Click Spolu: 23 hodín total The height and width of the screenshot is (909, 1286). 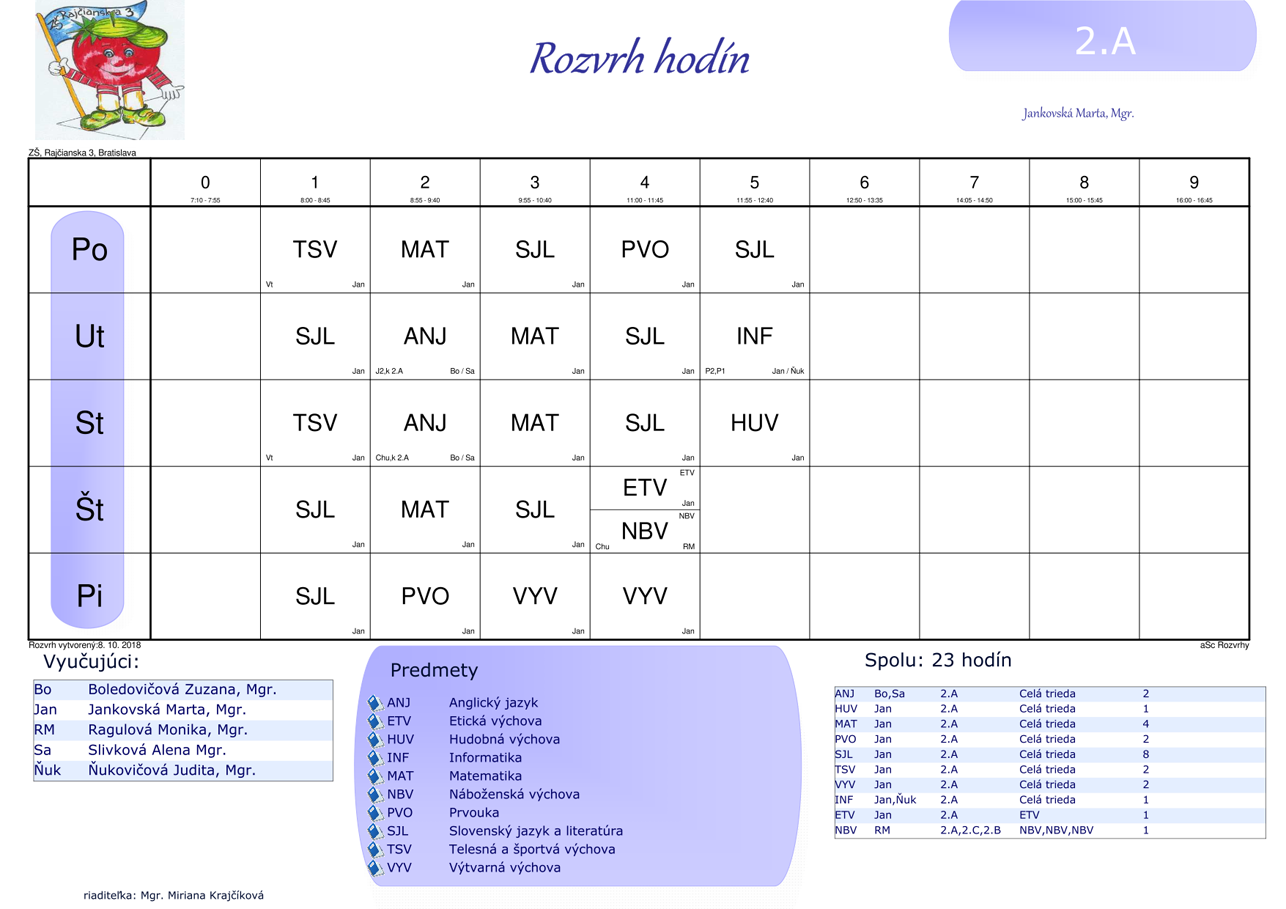(938, 660)
